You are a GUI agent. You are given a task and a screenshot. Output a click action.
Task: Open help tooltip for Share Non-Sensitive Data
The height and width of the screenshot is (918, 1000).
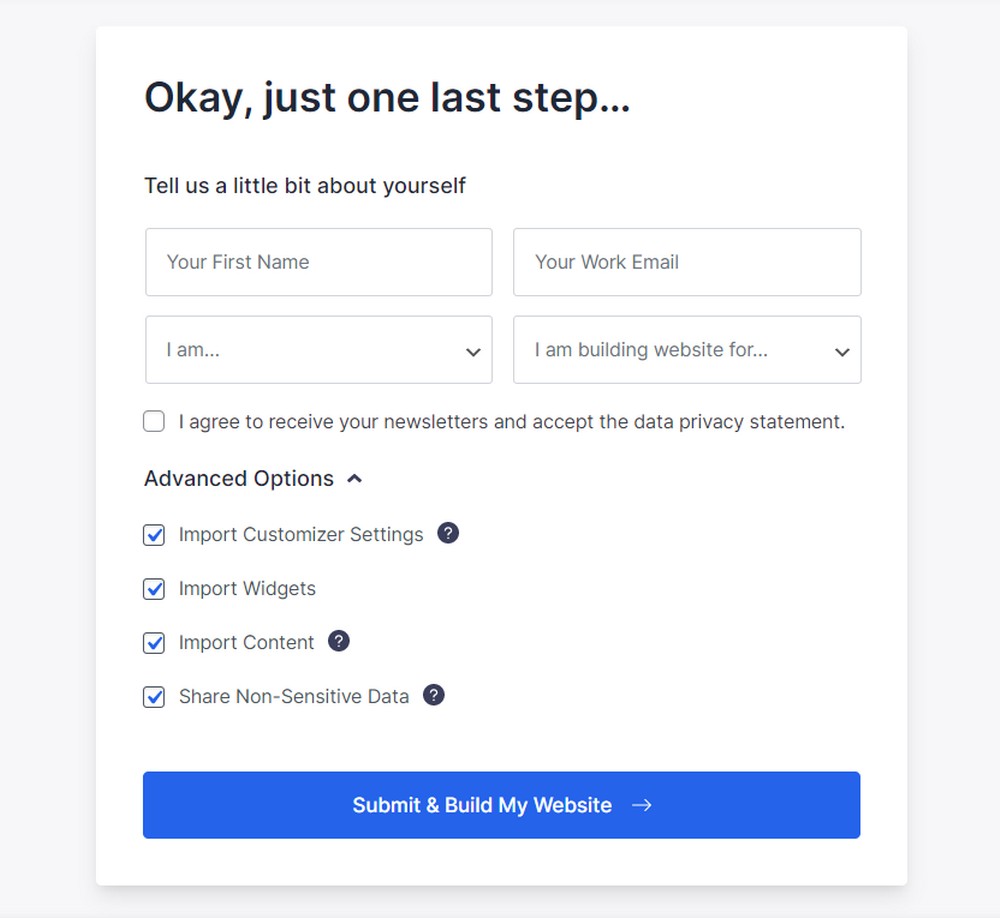pyautogui.click(x=434, y=695)
